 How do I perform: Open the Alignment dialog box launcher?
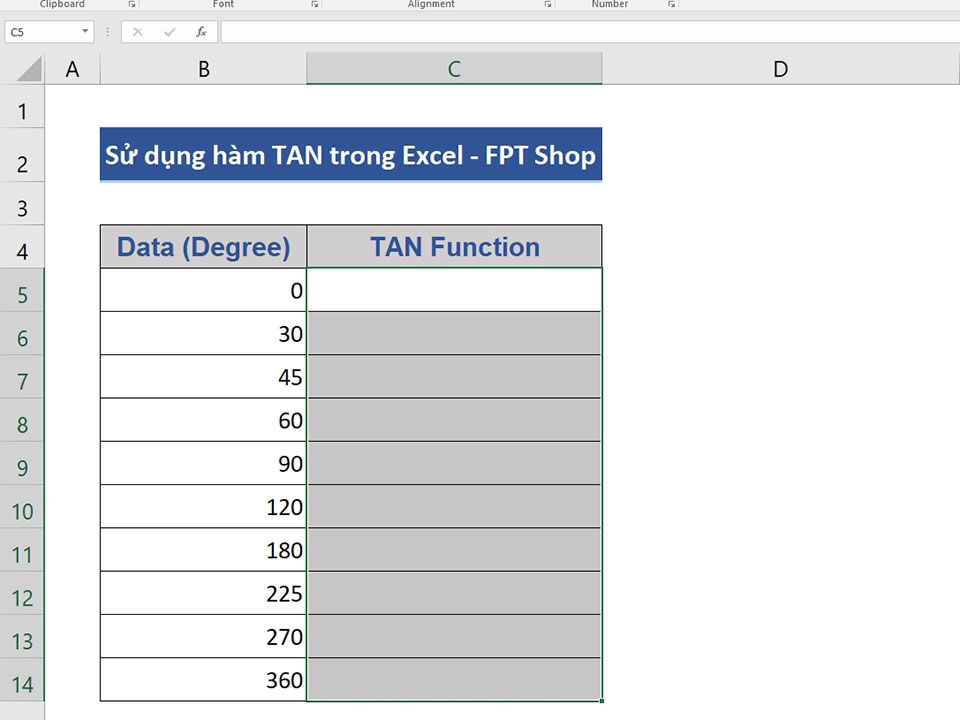pos(547,4)
